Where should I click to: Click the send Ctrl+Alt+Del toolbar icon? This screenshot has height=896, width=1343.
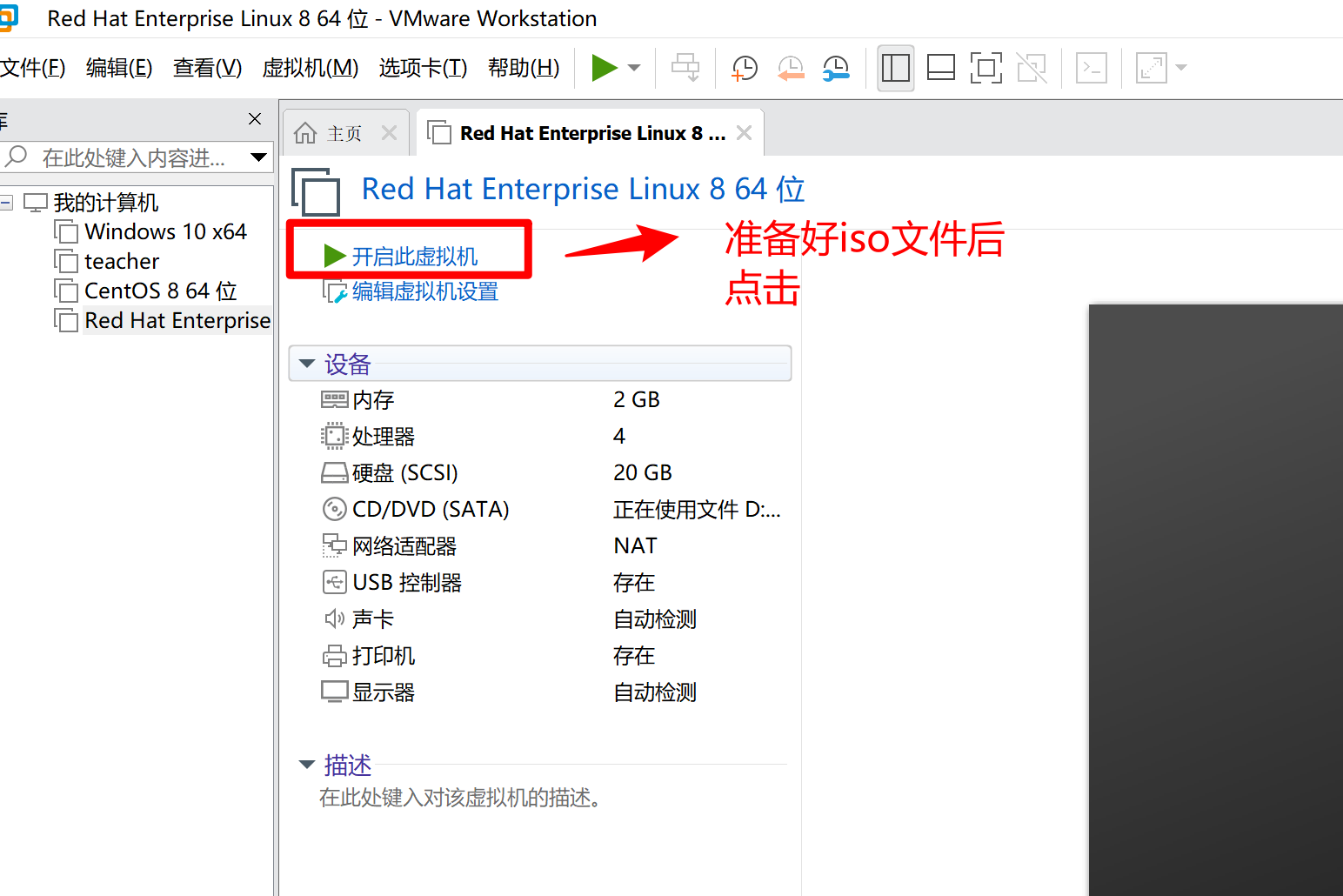click(x=685, y=68)
